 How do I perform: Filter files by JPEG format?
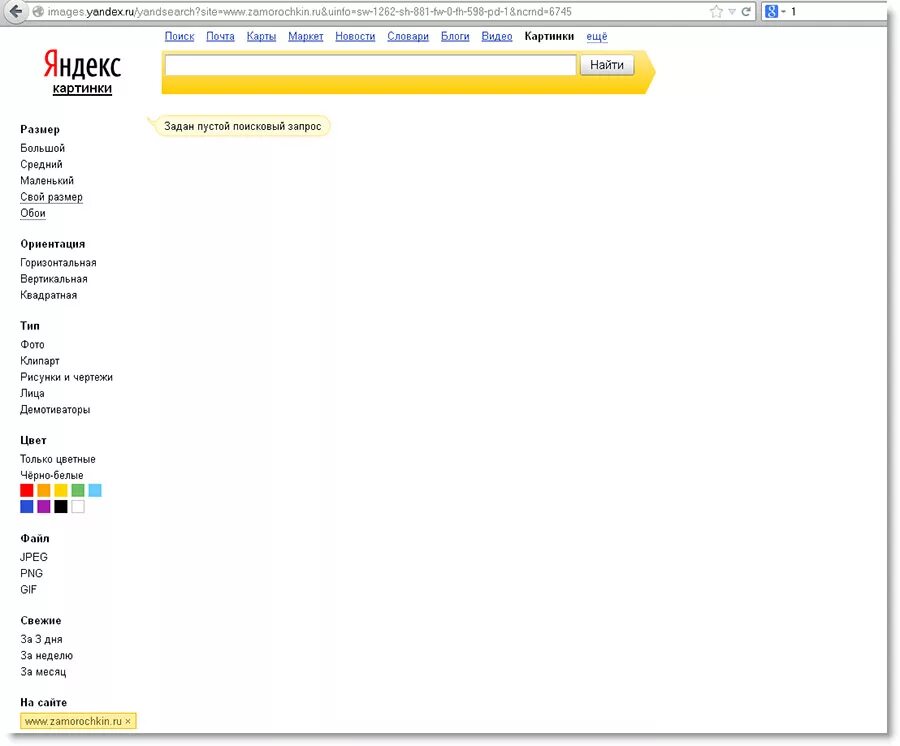click(x=34, y=557)
